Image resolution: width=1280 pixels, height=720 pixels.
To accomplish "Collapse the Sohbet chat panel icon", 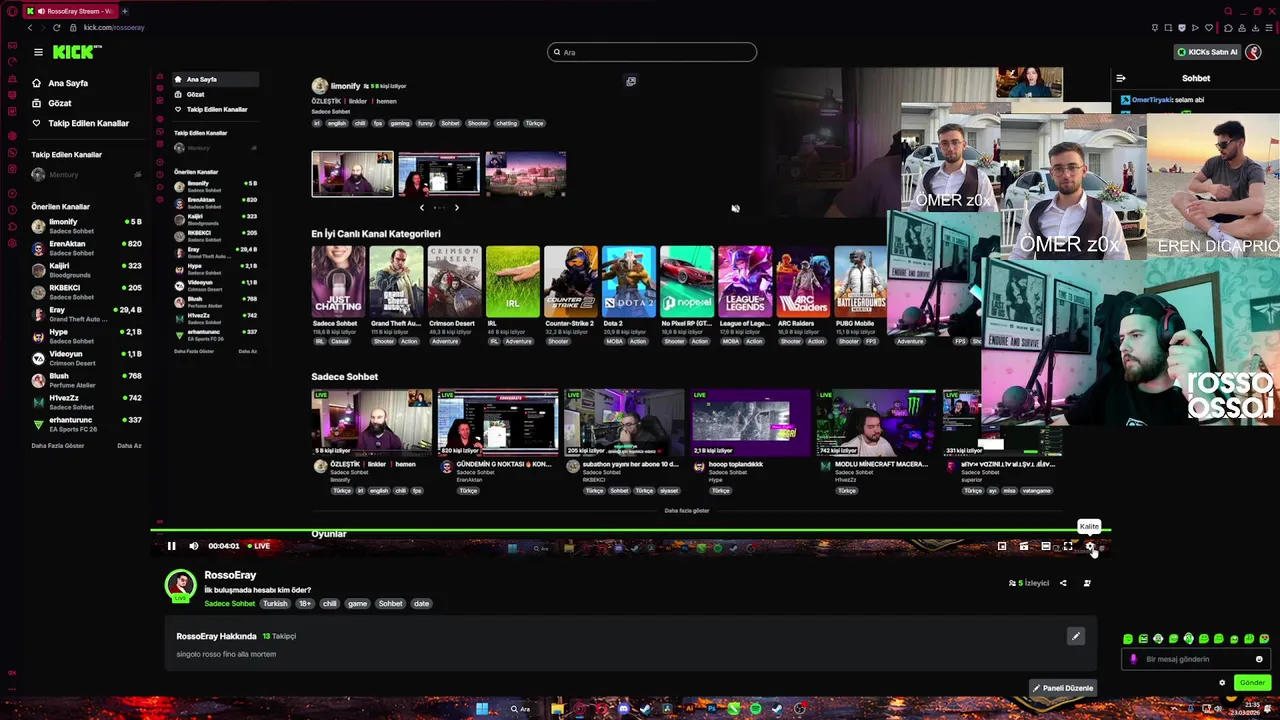I will 1121,78.
